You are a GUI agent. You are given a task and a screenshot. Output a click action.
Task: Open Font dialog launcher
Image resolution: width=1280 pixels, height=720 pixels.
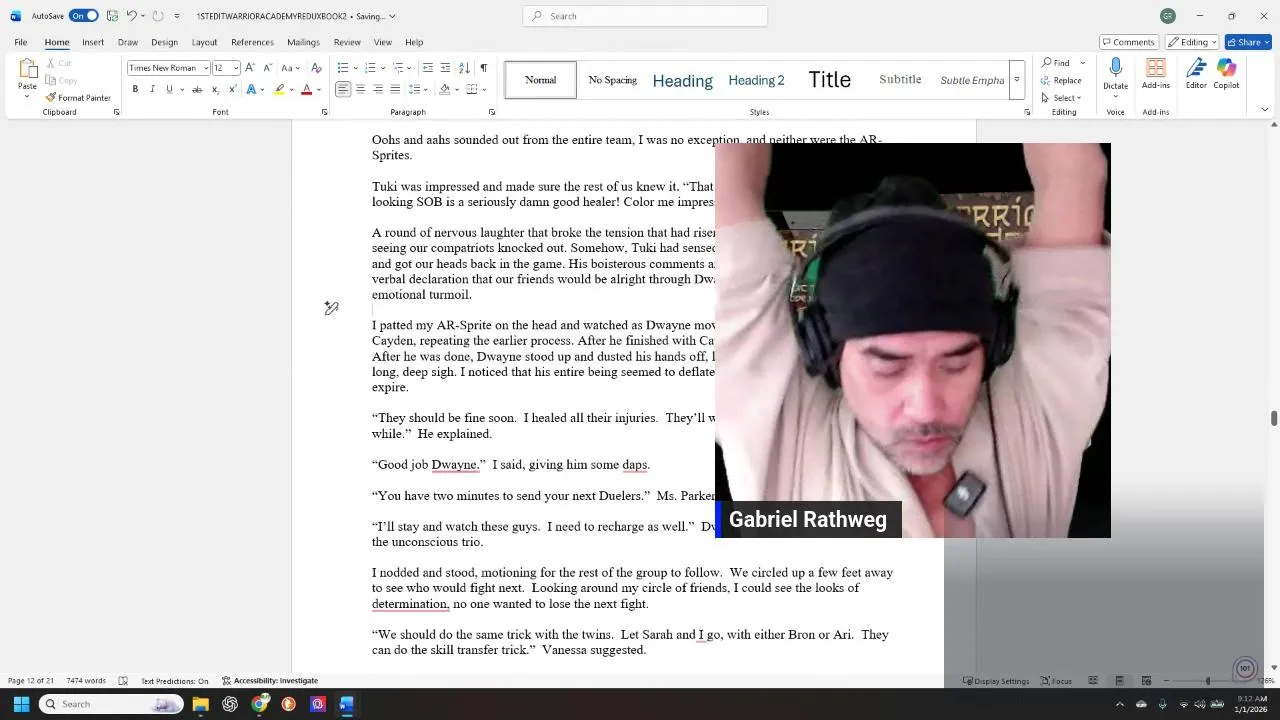tap(324, 112)
